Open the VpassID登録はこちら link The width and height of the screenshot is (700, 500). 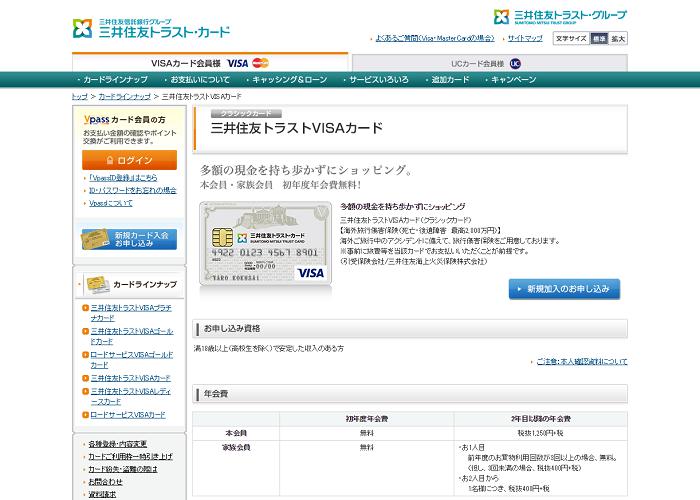pyautogui.click(x=123, y=178)
